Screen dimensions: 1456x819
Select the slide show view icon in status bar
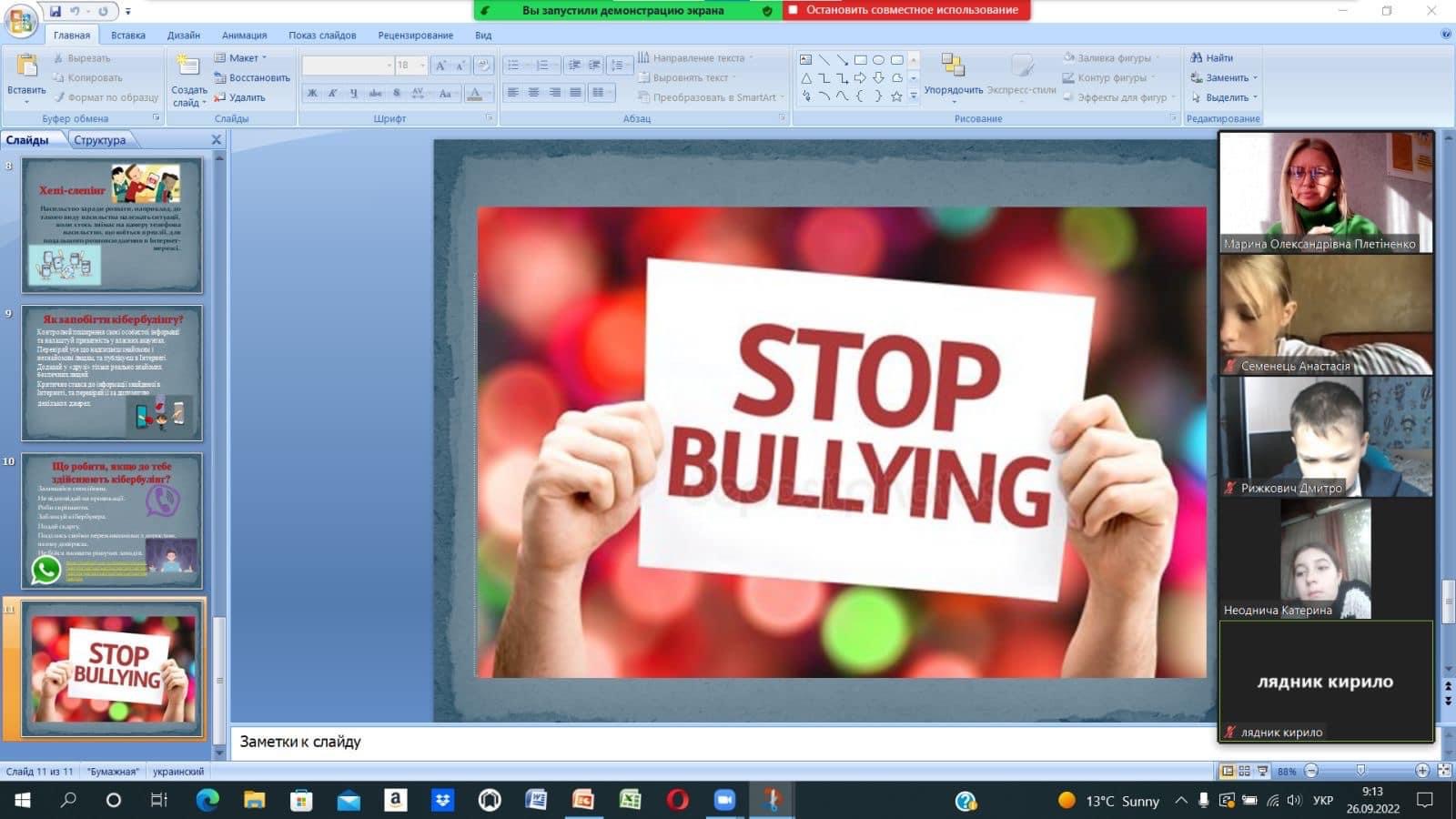(1262, 771)
